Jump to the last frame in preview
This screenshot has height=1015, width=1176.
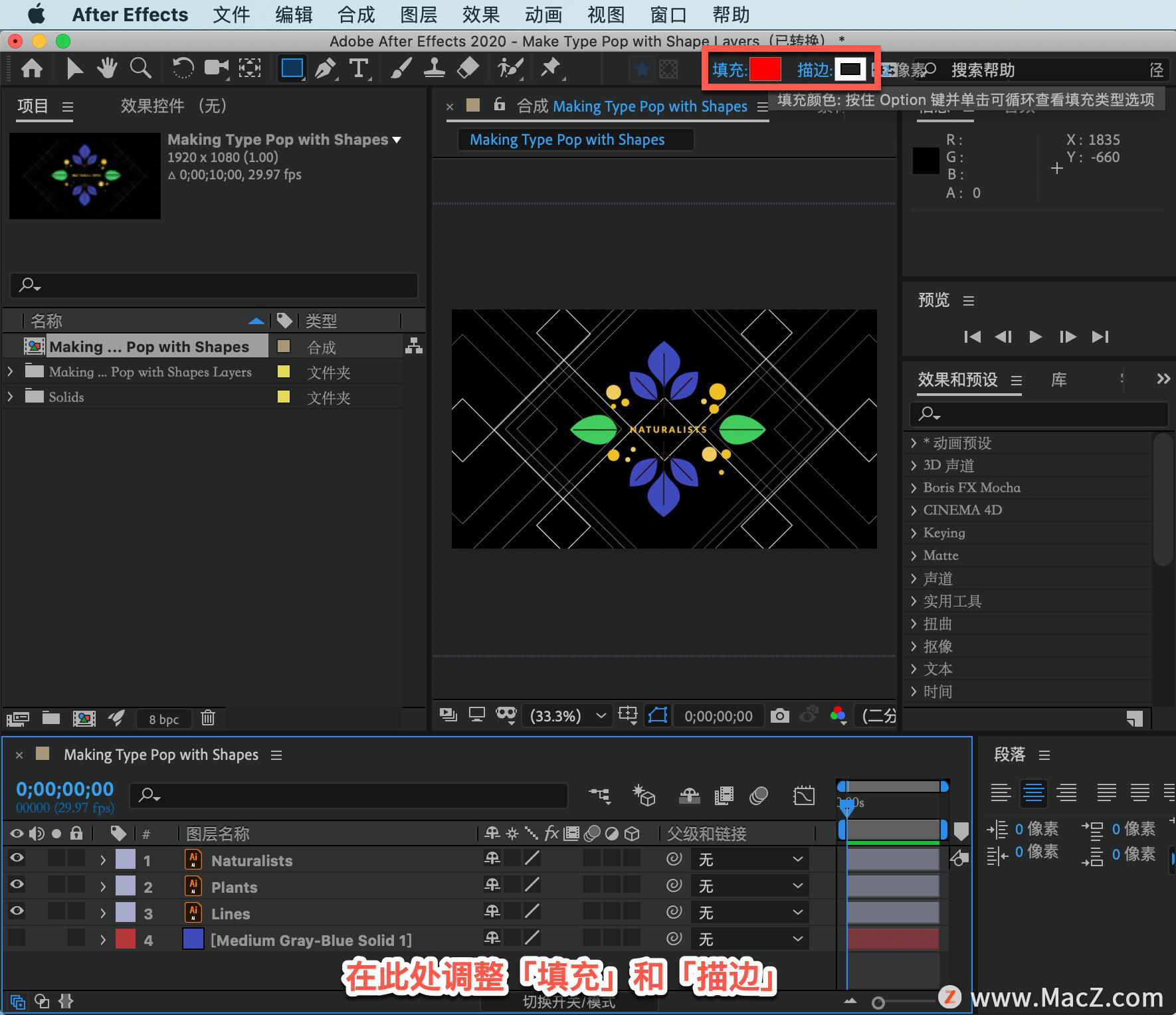pos(1100,337)
